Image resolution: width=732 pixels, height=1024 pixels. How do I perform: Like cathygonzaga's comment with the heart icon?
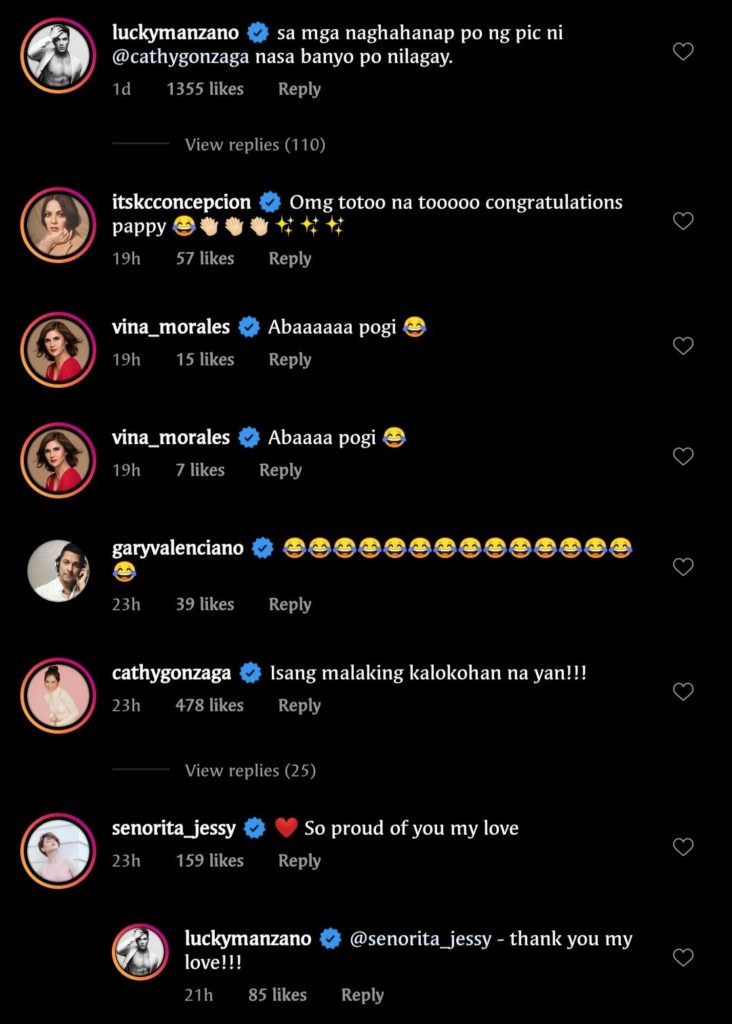683,691
